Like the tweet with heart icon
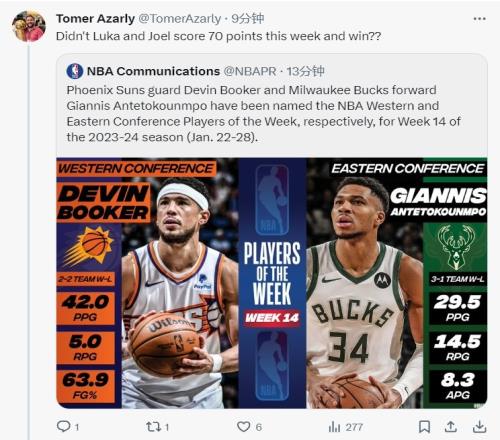The image size is (500, 440). tap(243, 427)
